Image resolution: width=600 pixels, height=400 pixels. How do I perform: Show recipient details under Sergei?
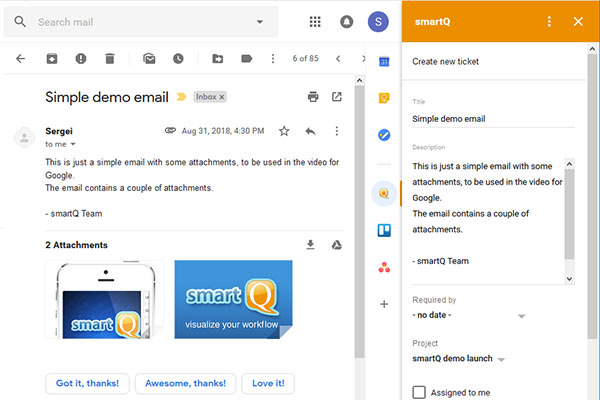coord(73,144)
